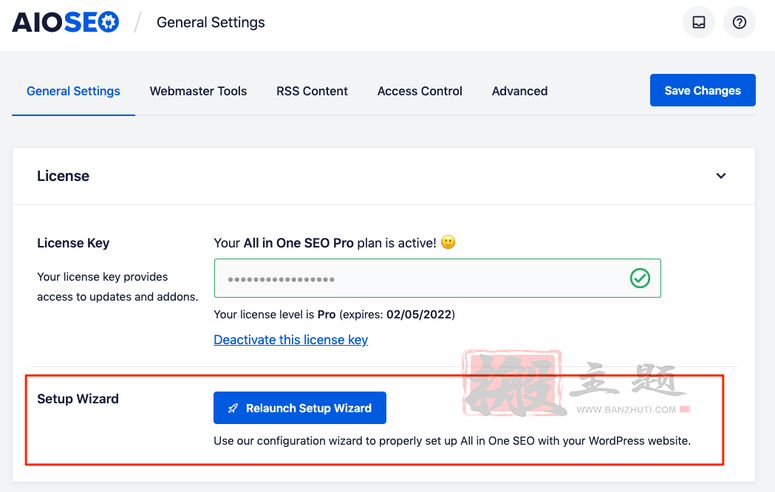Click 'Use our configuration wizard' description text
The image size is (775, 492).
click(452, 441)
